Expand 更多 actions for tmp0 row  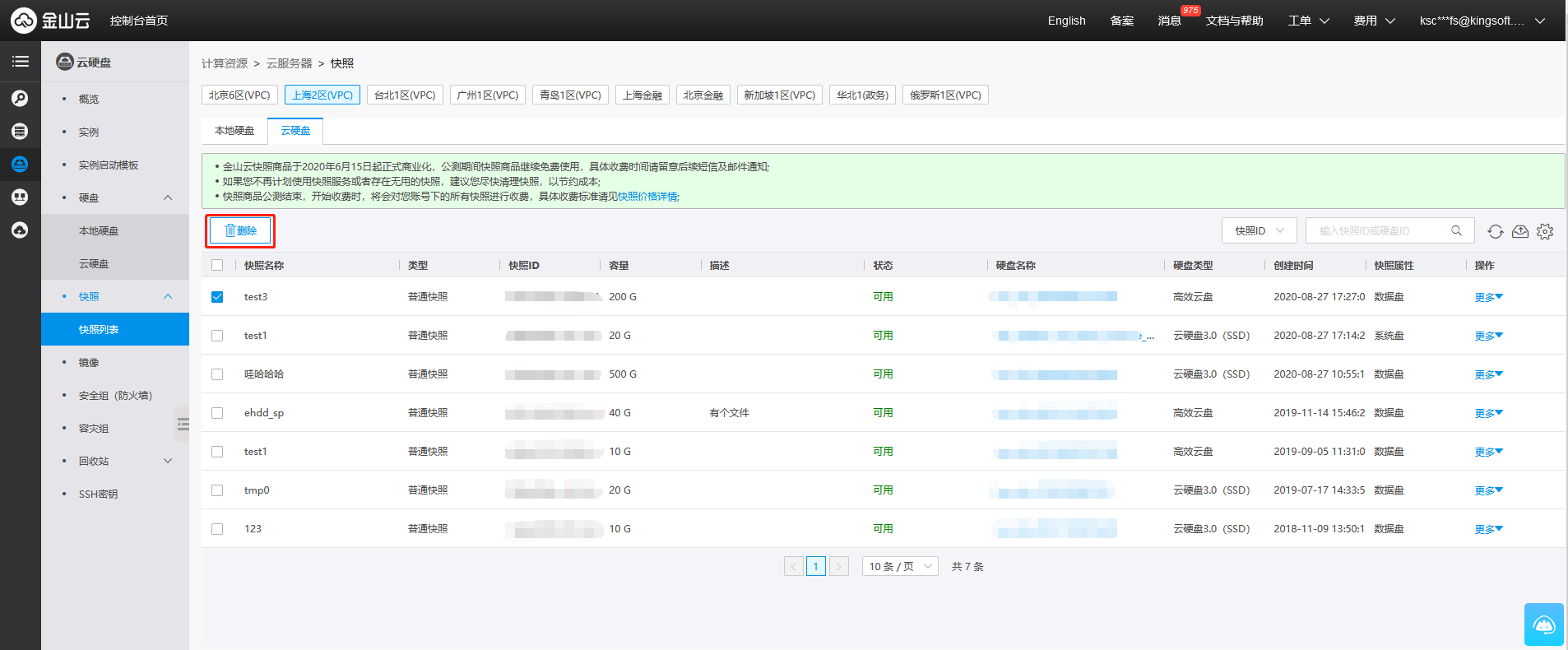tap(1487, 490)
